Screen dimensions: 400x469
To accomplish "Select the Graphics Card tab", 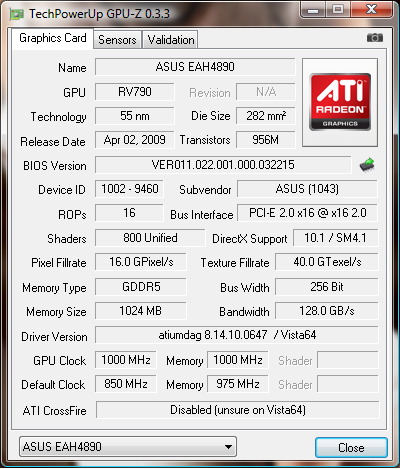I will click(x=53, y=38).
